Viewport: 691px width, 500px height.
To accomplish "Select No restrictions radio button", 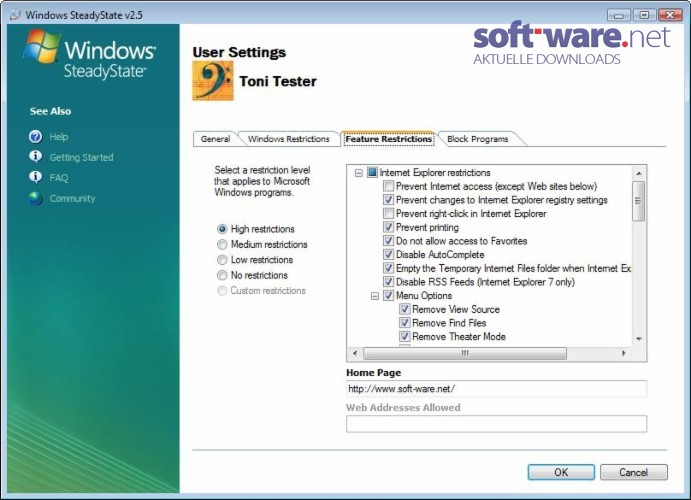I will click(x=222, y=275).
